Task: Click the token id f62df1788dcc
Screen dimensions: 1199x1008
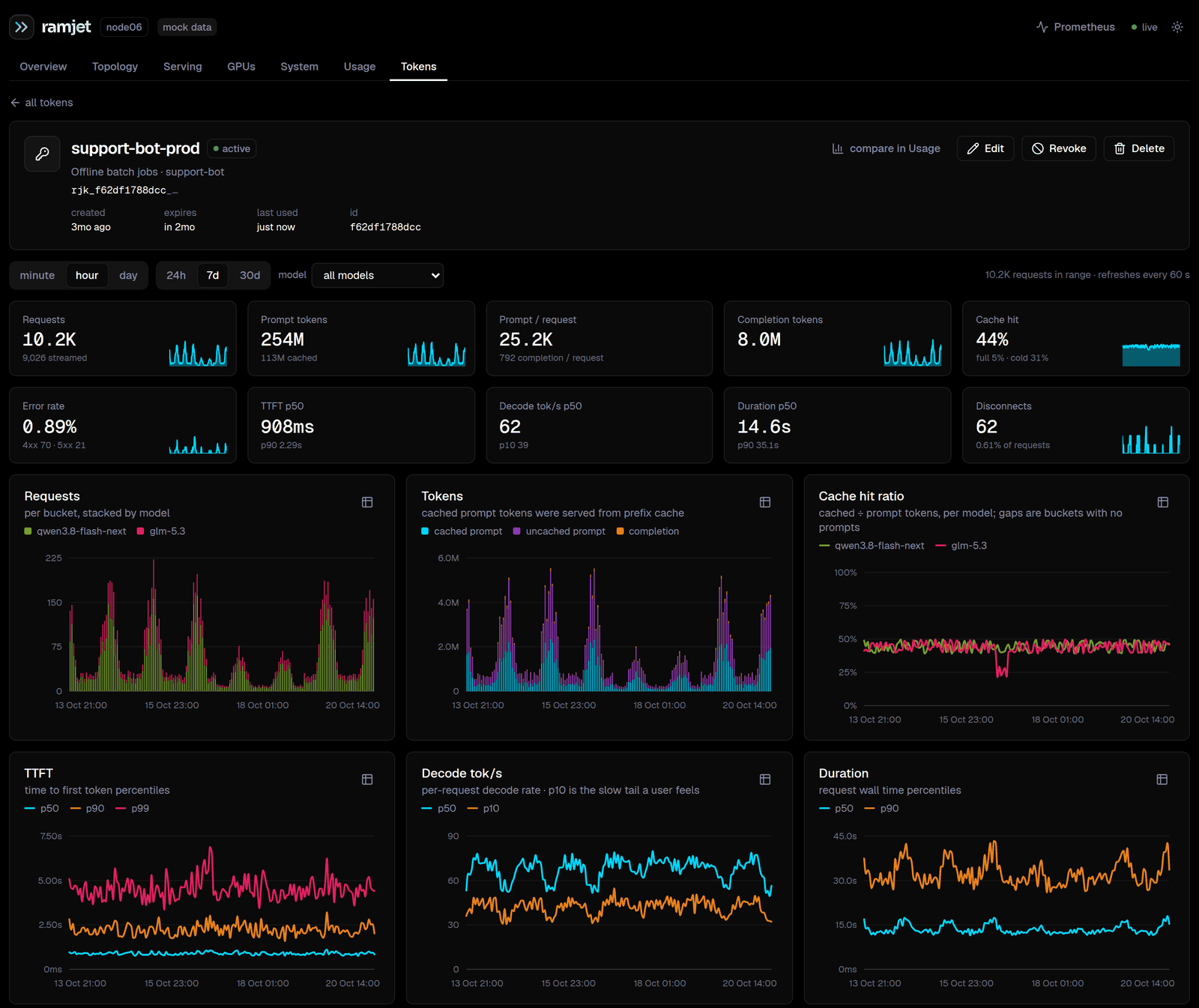Action: pyautogui.click(x=385, y=227)
